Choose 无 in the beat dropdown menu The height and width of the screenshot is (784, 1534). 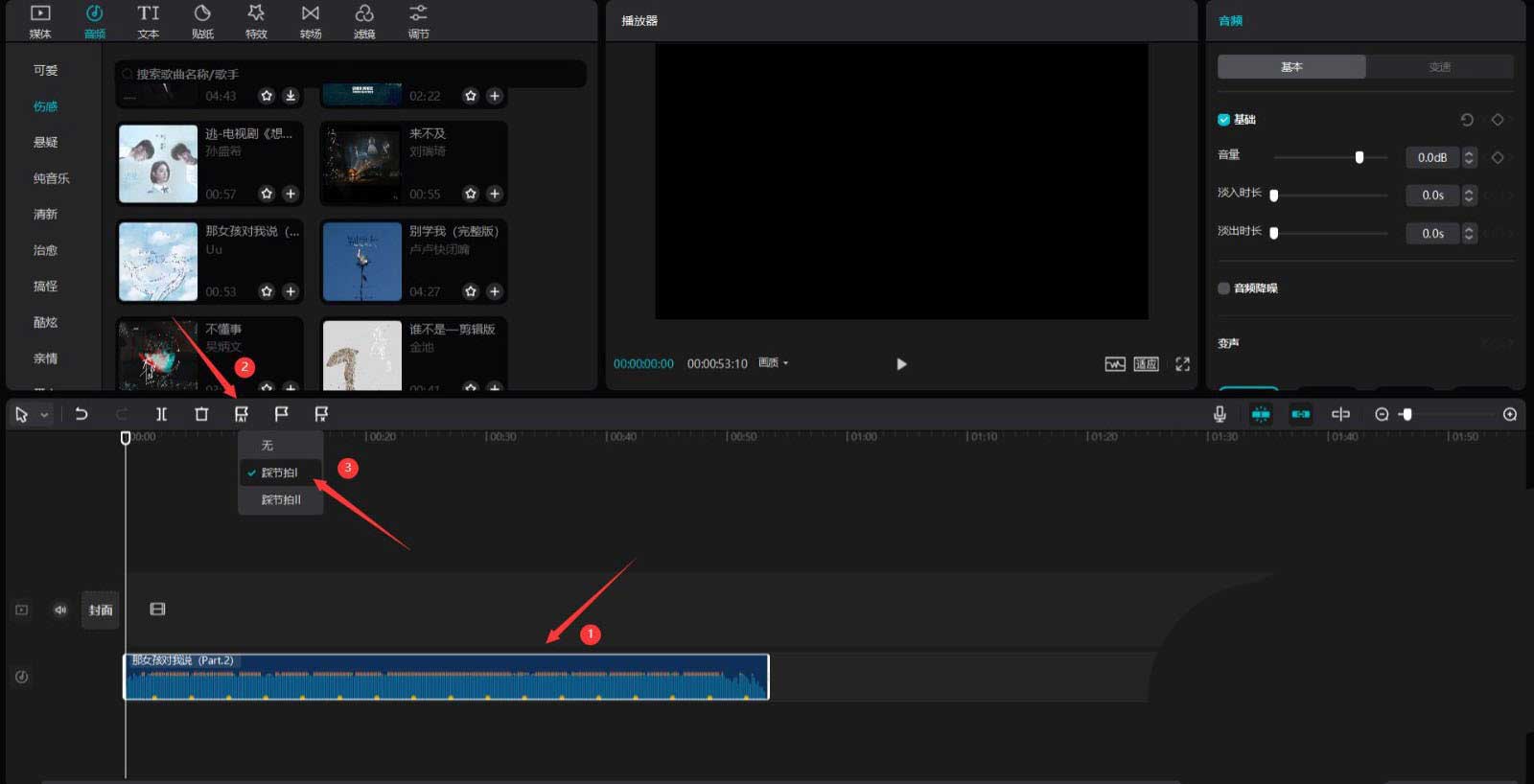(267, 446)
